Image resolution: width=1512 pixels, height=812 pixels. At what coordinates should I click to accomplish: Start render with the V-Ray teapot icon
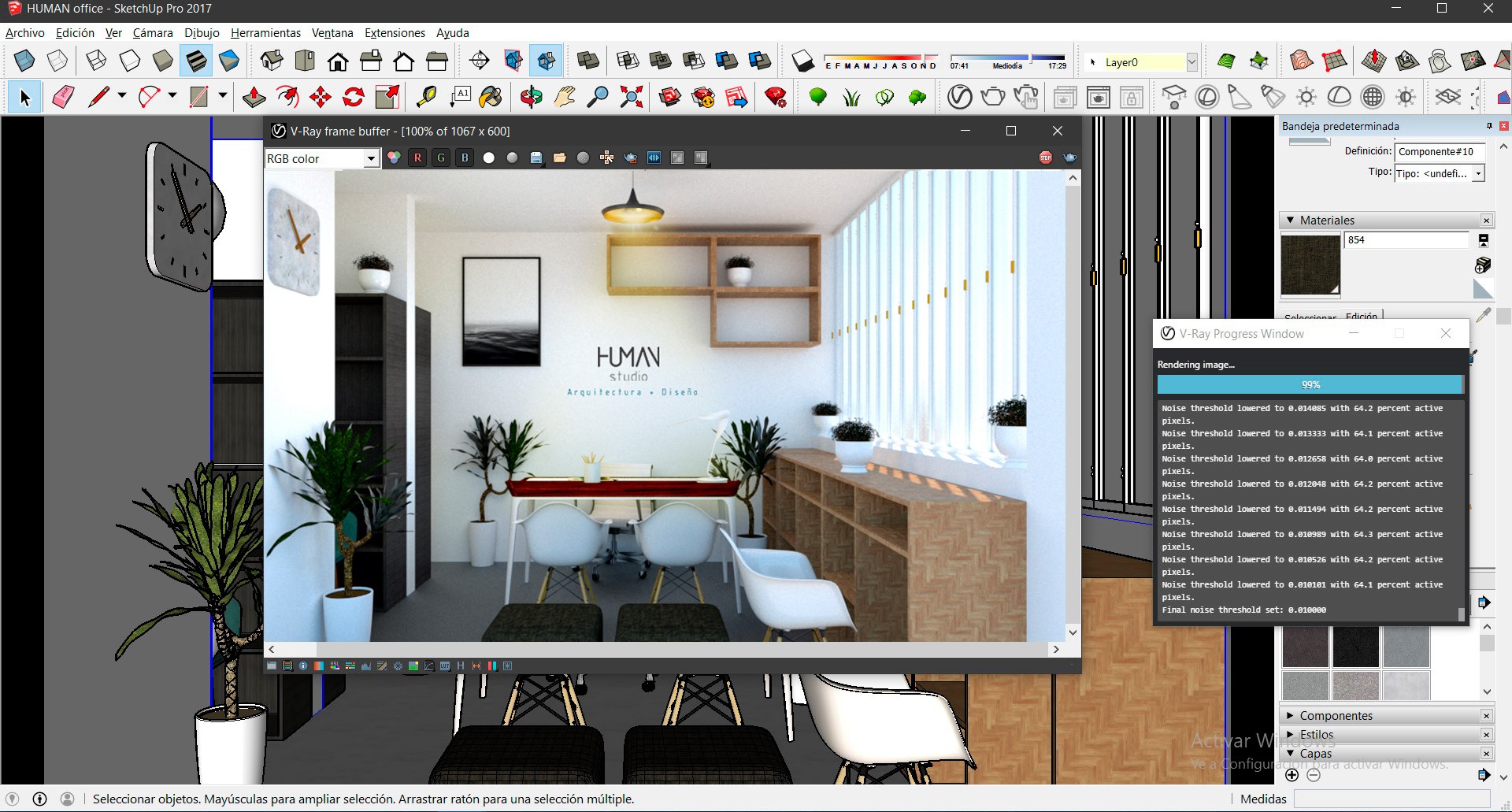(992, 97)
